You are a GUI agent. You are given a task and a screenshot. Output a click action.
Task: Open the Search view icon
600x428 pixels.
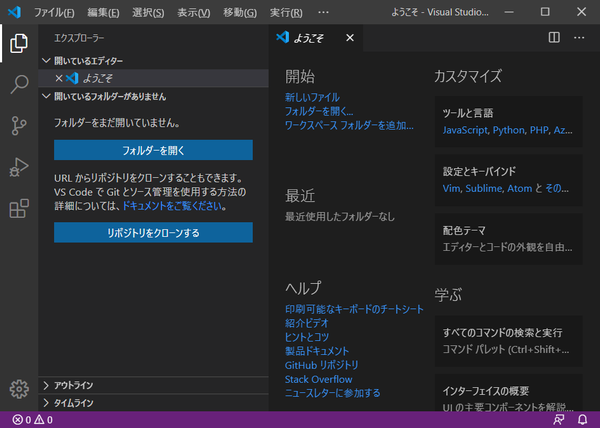18,84
